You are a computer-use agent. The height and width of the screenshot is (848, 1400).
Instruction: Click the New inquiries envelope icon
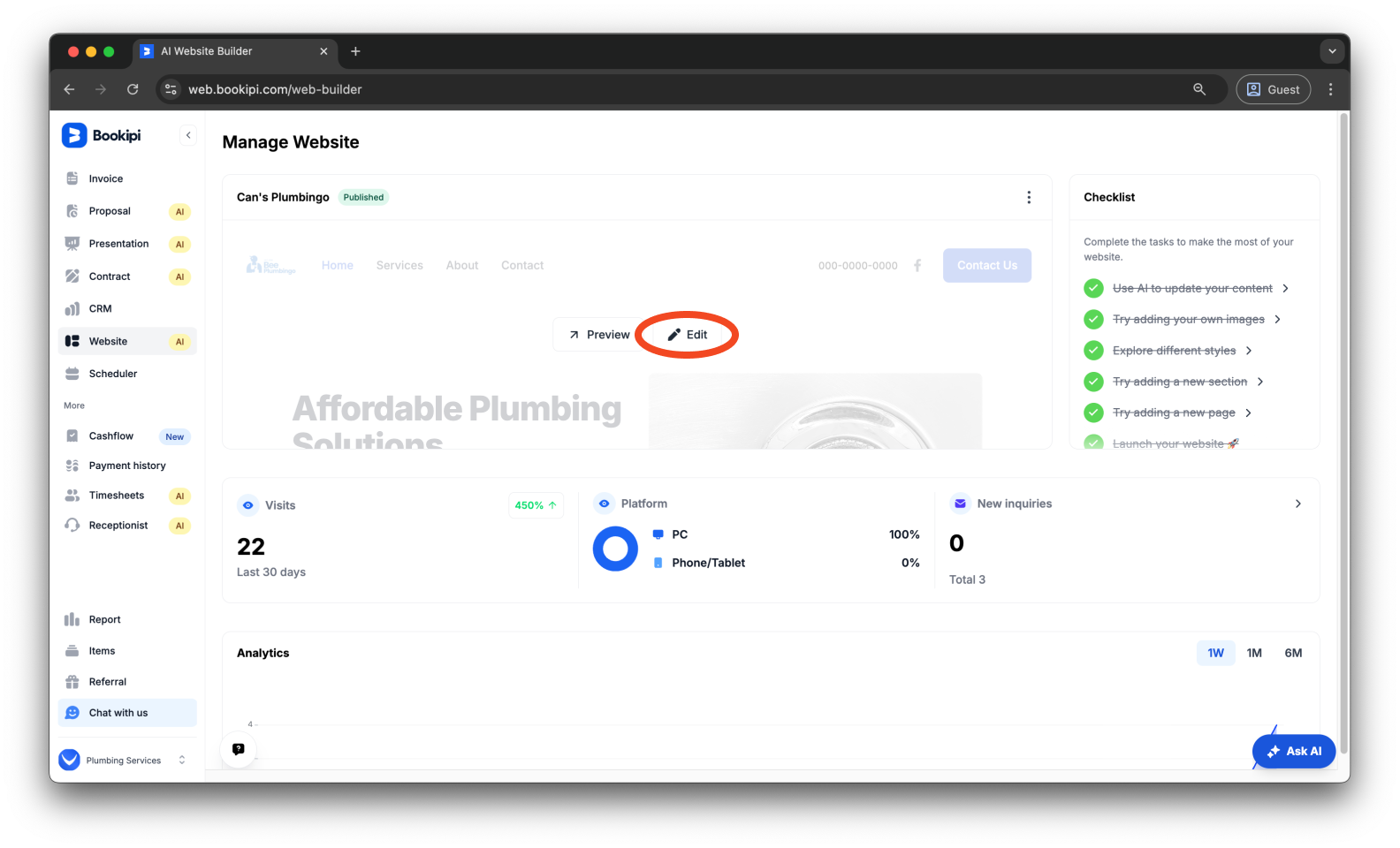point(960,503)
